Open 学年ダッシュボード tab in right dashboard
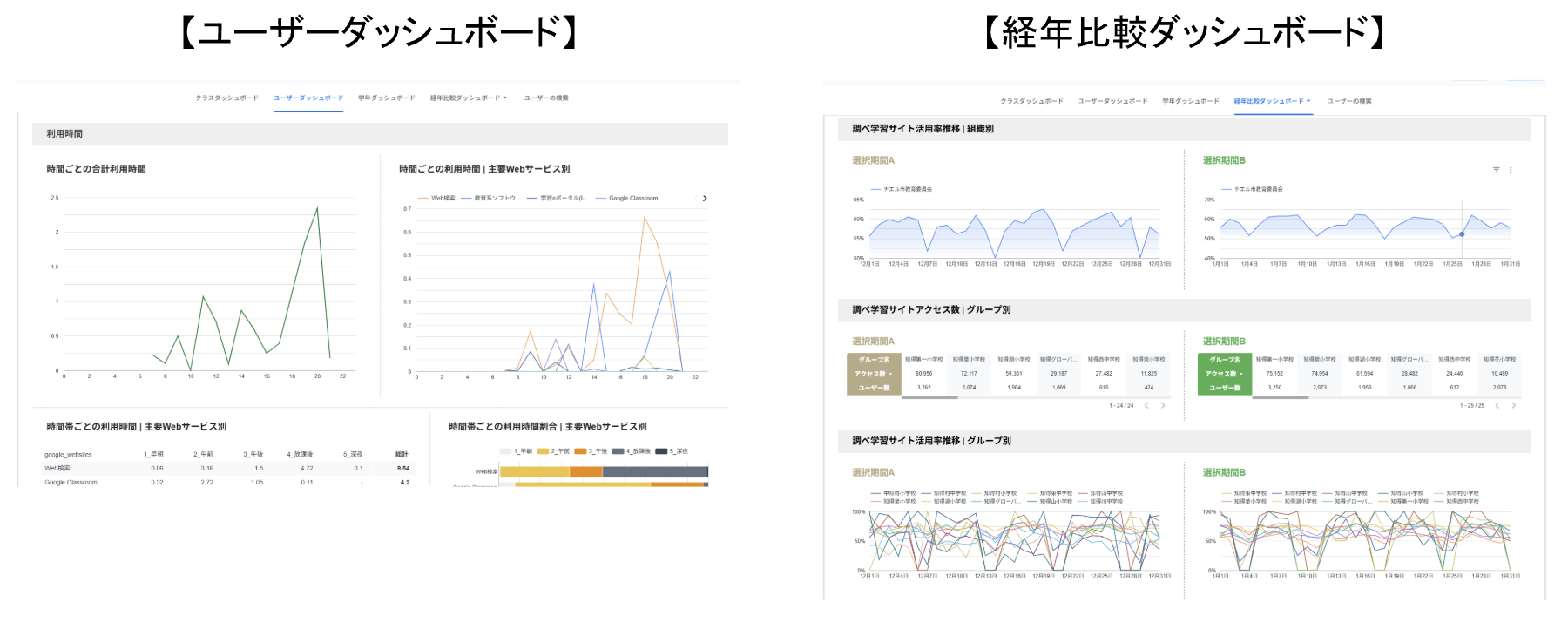 click(1190, 101)
